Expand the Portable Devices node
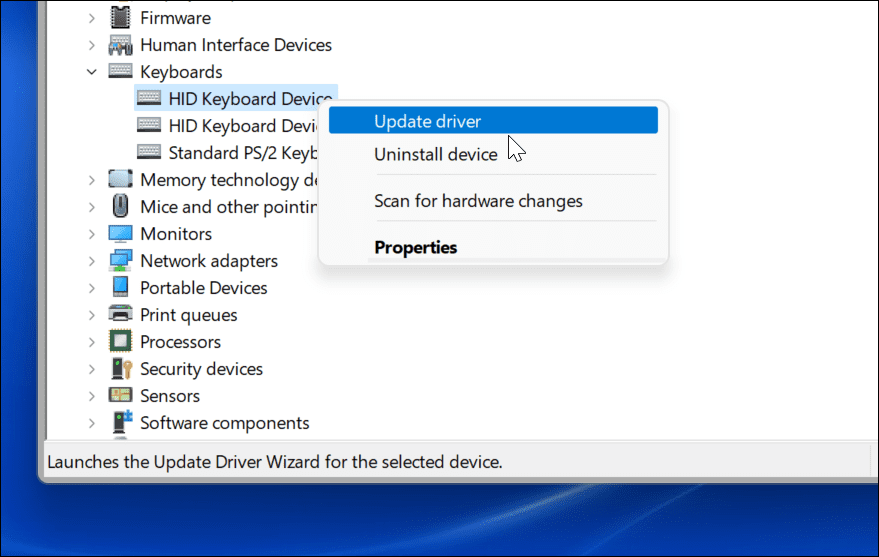This screenshot has width=879, height=557. (92, 288)
